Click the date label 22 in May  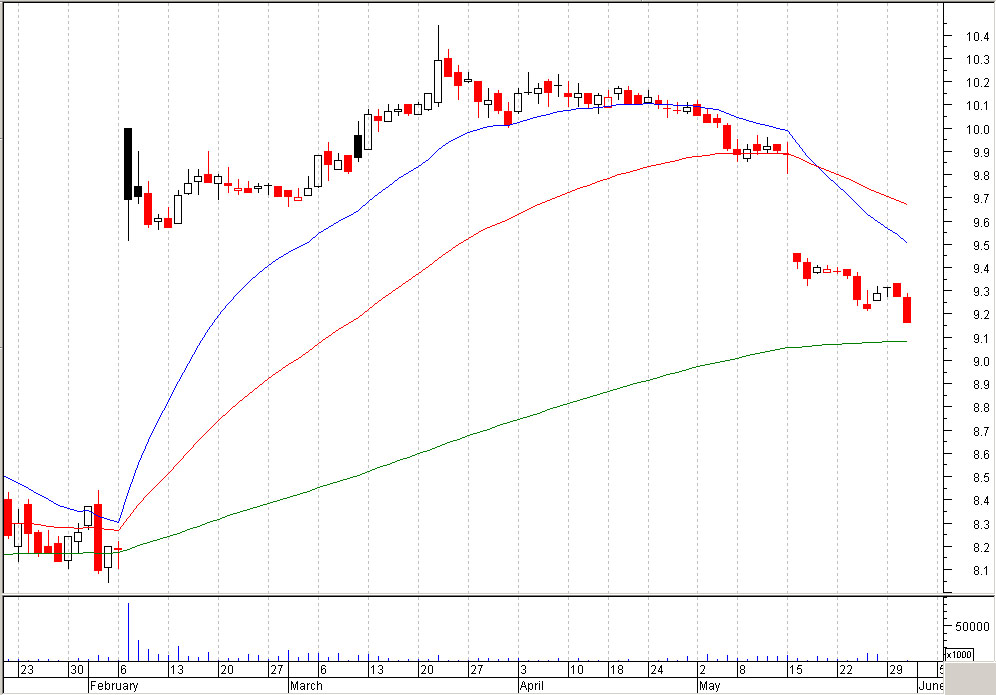[x=846, y=670]
